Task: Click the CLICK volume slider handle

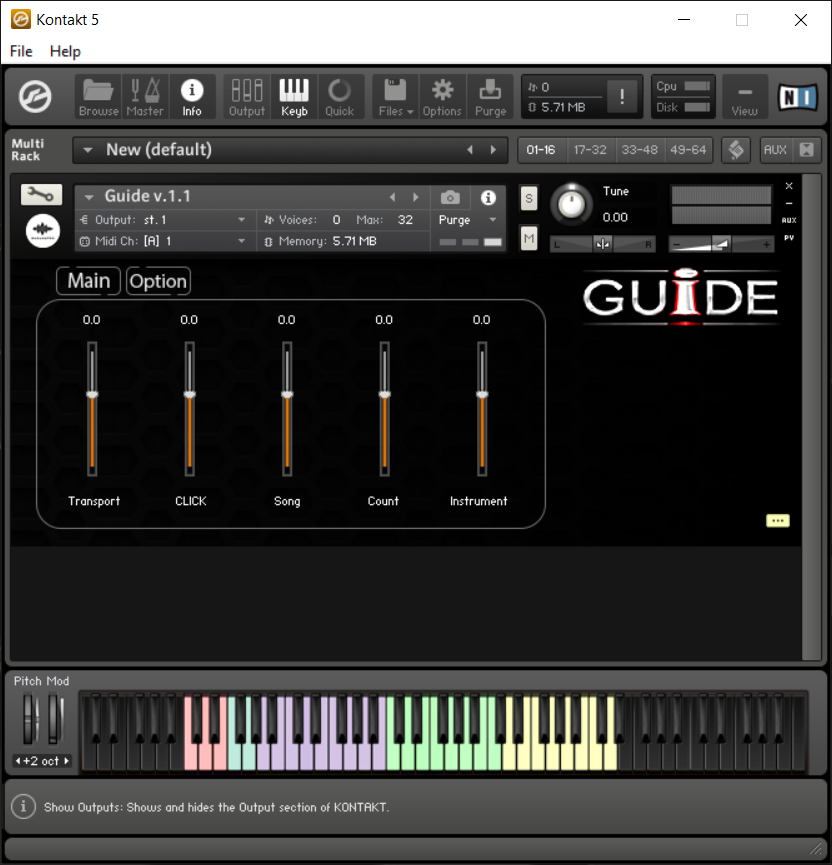Action: click(x=189, y=394)
